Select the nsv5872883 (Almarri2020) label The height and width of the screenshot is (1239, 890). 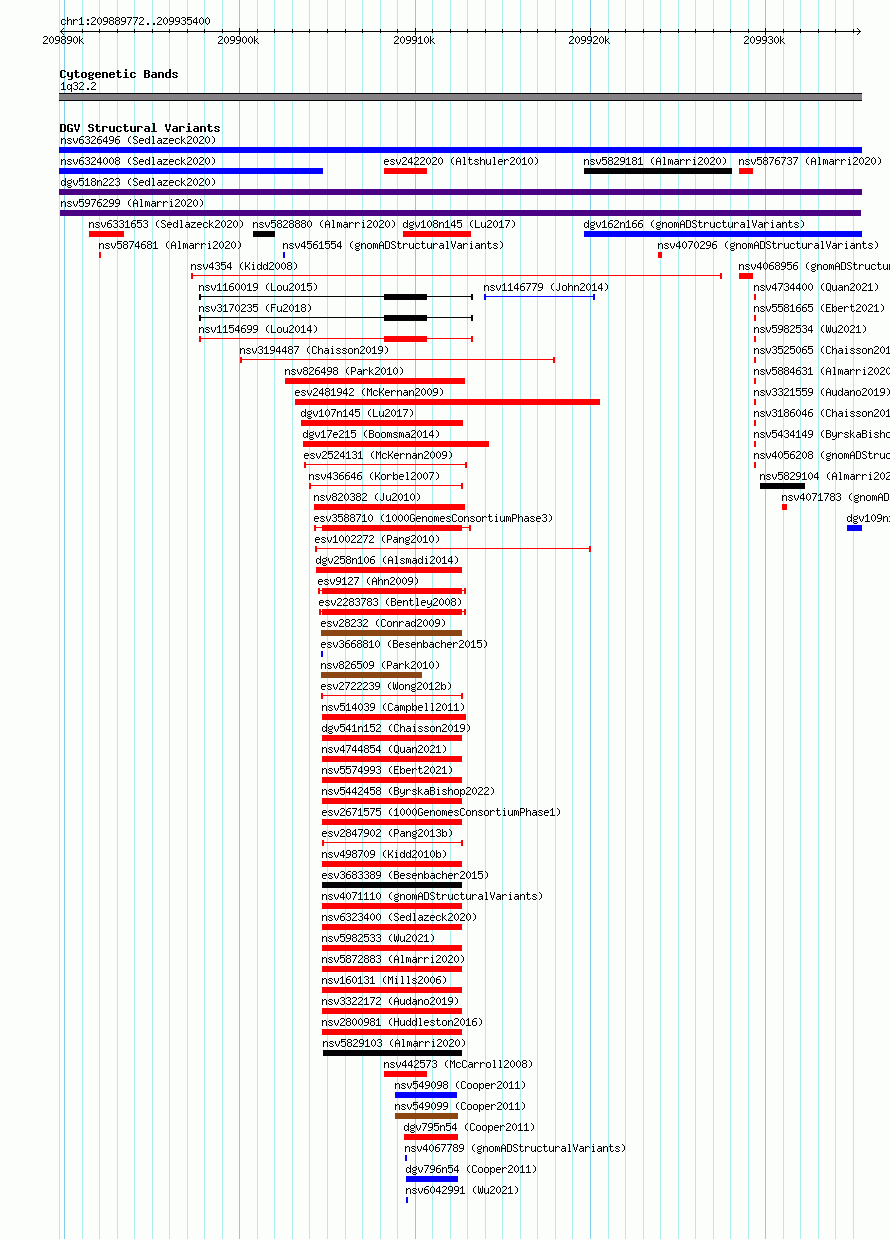(x=393, y=959)
